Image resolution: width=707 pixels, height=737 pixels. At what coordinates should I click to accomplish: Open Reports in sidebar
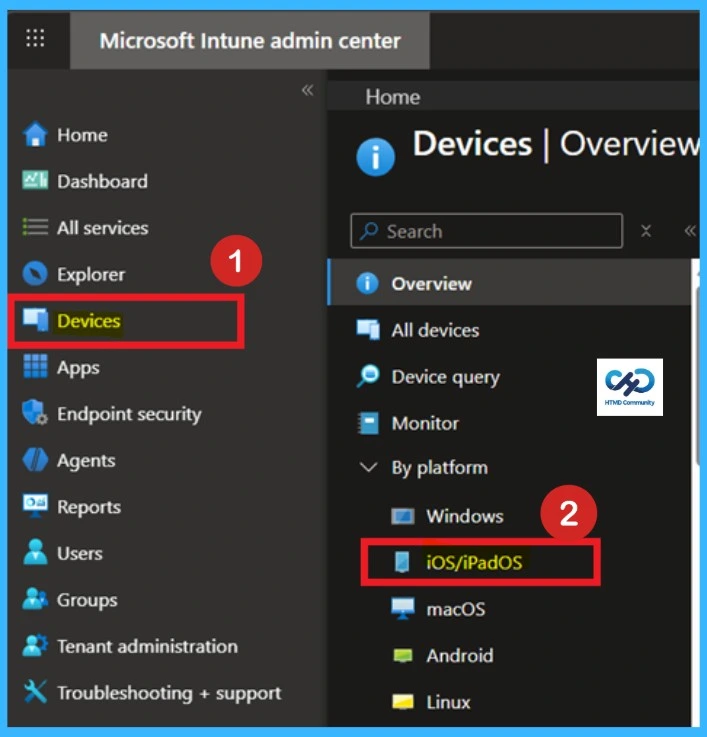click(89, 507)
